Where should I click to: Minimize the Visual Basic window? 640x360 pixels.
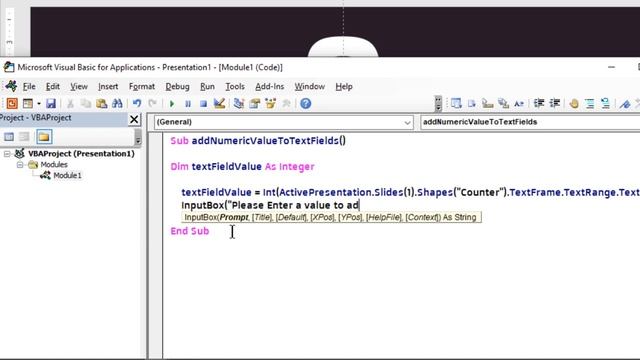pos(611,67)
